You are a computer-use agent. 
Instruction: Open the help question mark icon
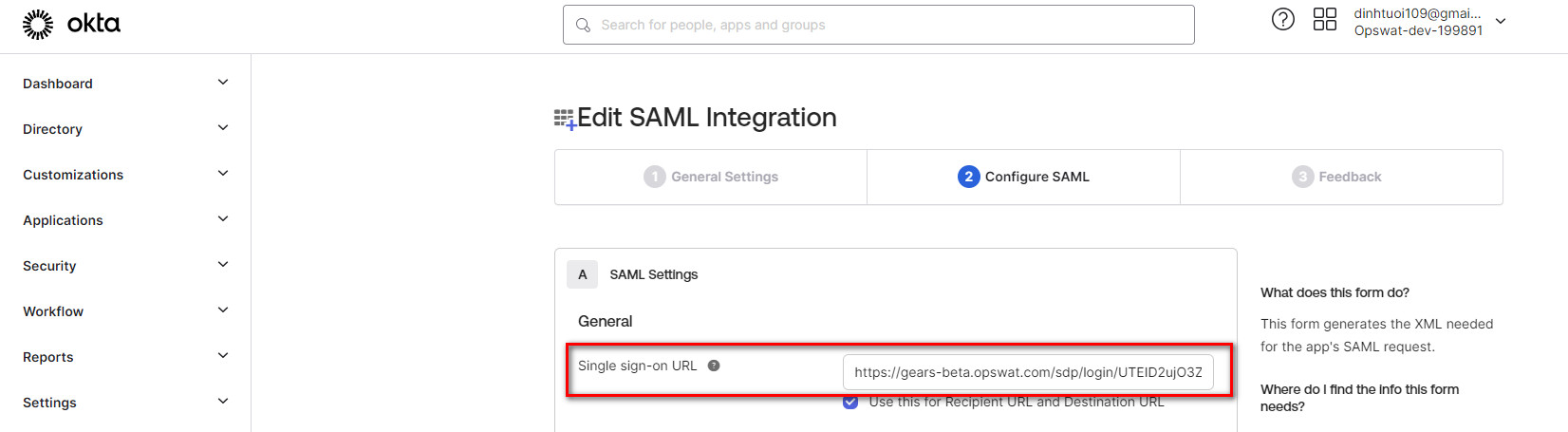click(x=1282, y=19)
